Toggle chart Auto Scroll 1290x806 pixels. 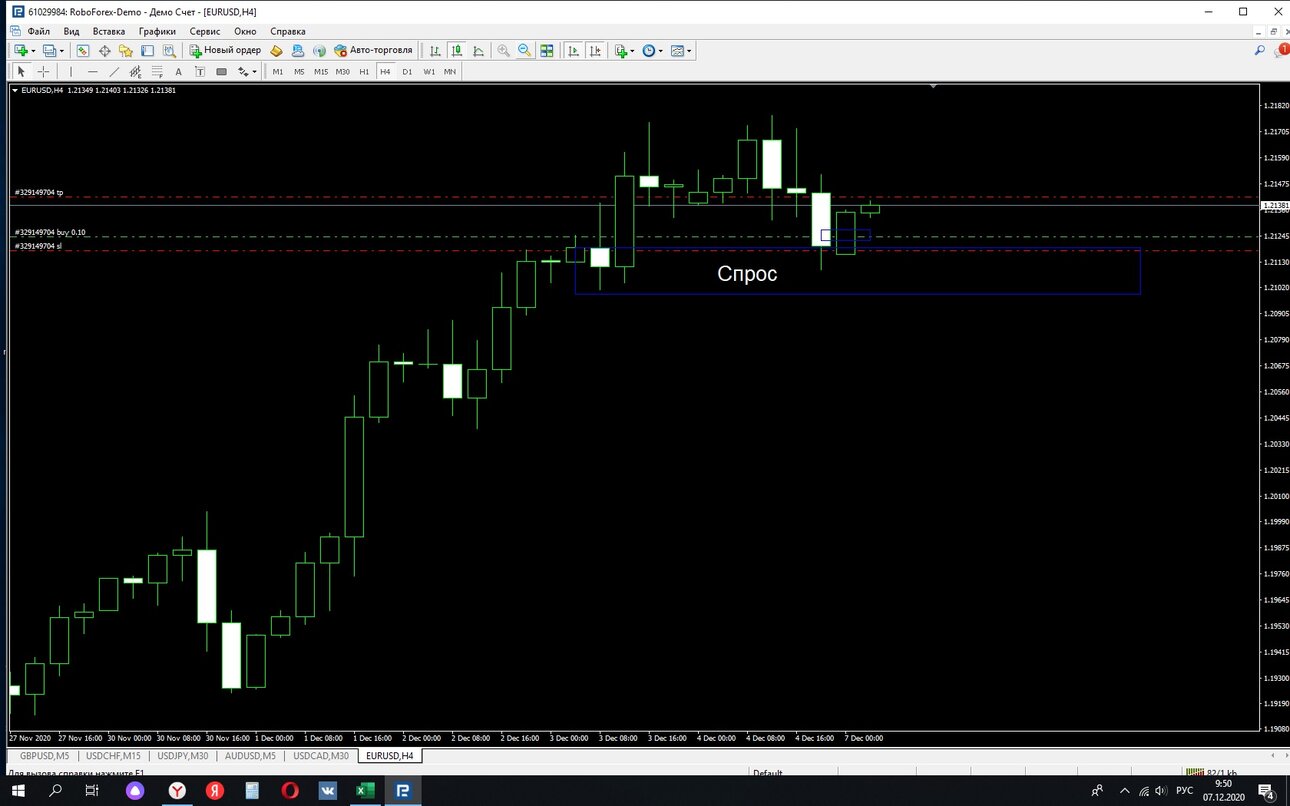click(x=574, y=50)
